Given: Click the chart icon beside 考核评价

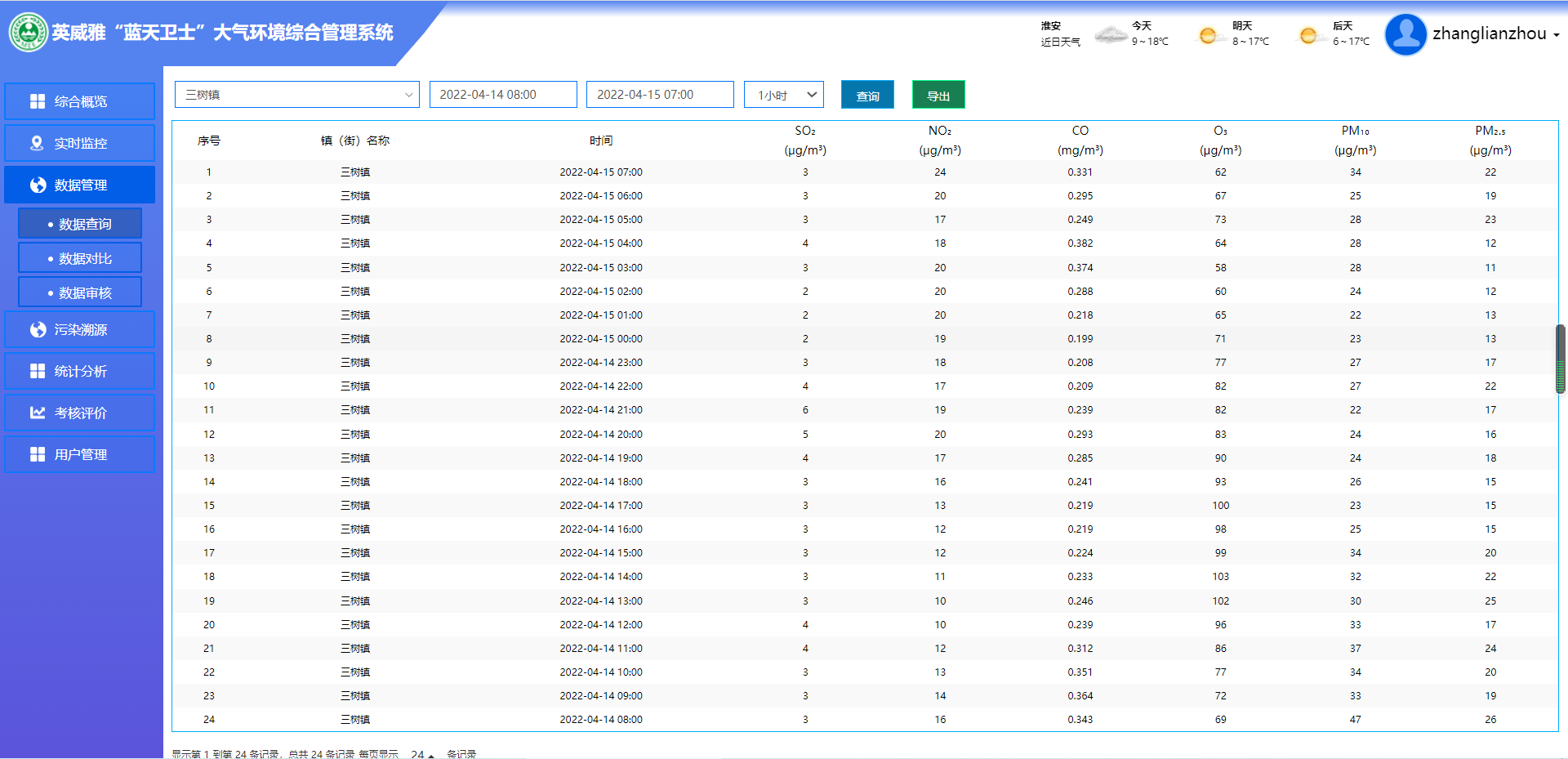Looking at the screenshot, I should click(38, 413).
